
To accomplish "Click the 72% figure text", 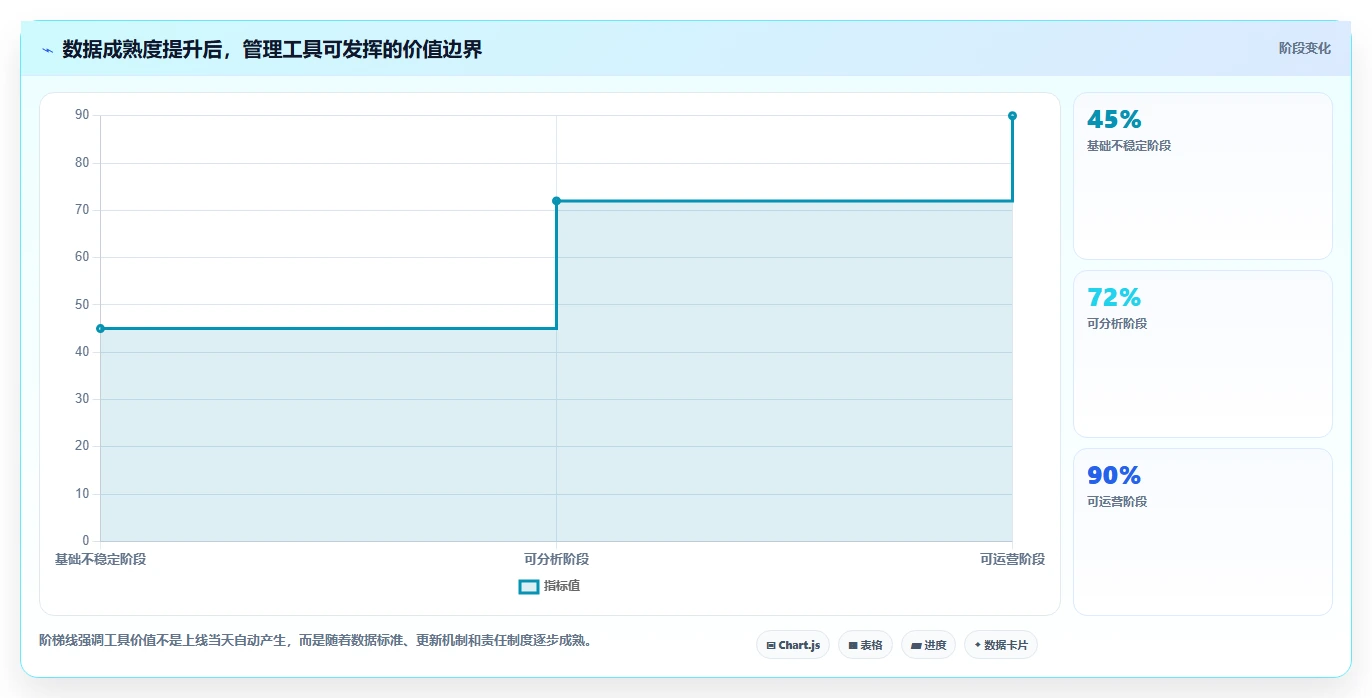I will click(x=1114, y=297).
